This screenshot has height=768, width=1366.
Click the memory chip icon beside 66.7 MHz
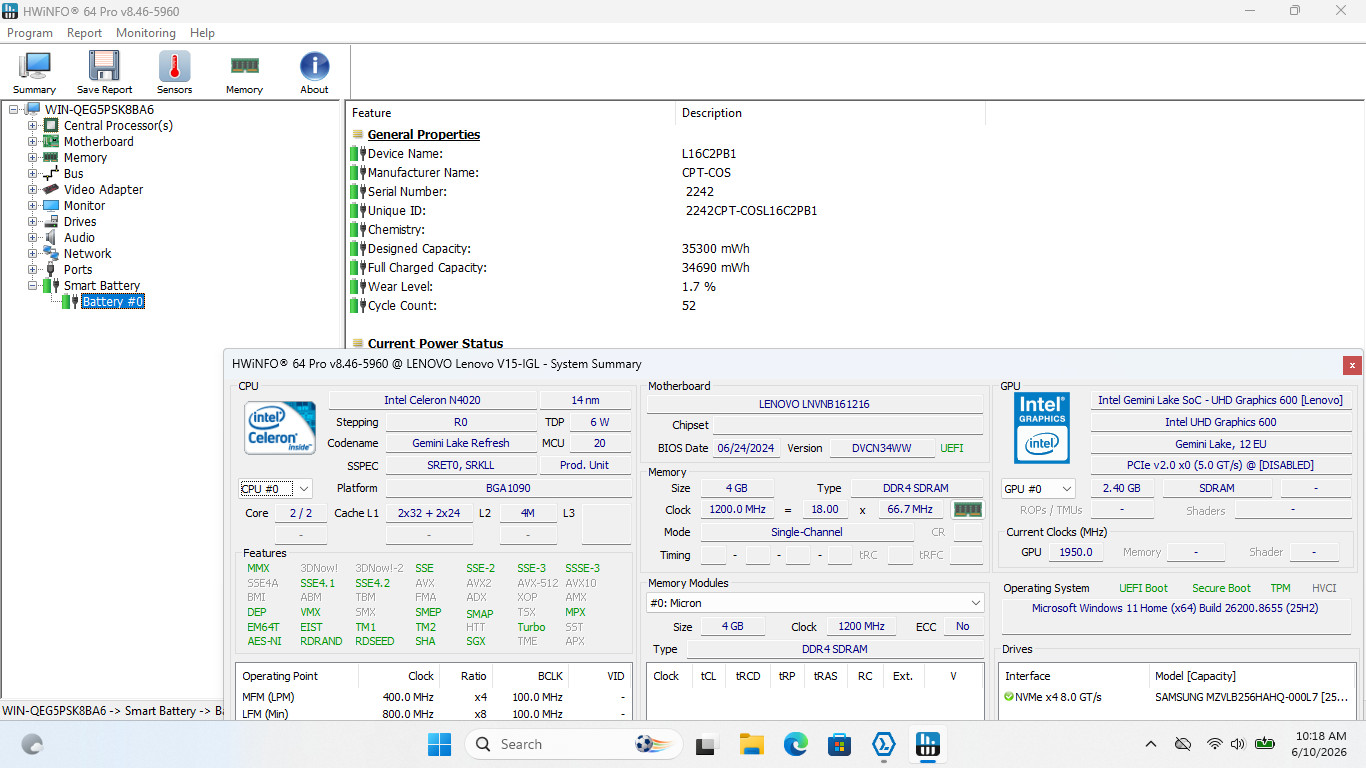coord(967,510)
